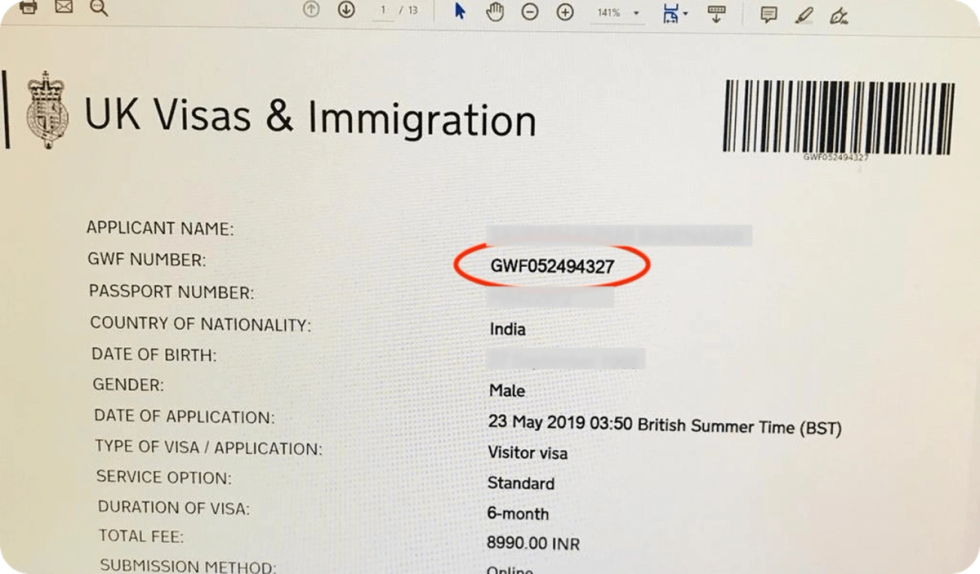980x574 pixels.
Task: Activate the hand pan tool
Action: tap(495, 12)
